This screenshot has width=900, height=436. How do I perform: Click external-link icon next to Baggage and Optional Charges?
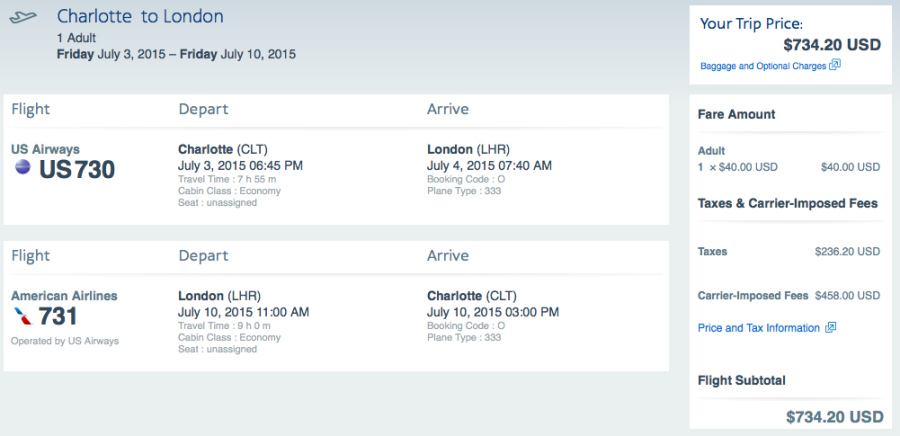pos(835,65)
